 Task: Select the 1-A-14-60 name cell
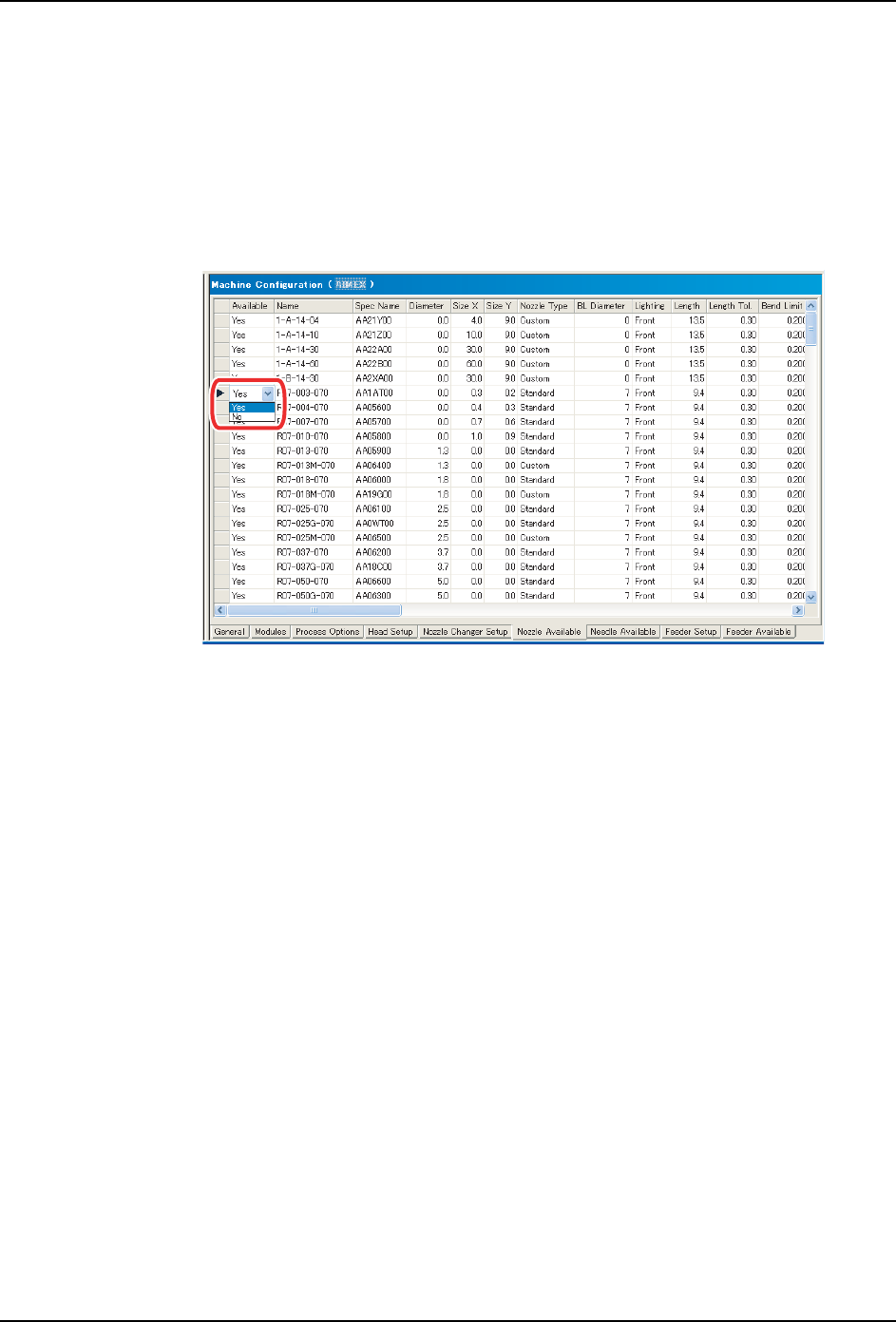pyautogui.click(x=314, y=364)
